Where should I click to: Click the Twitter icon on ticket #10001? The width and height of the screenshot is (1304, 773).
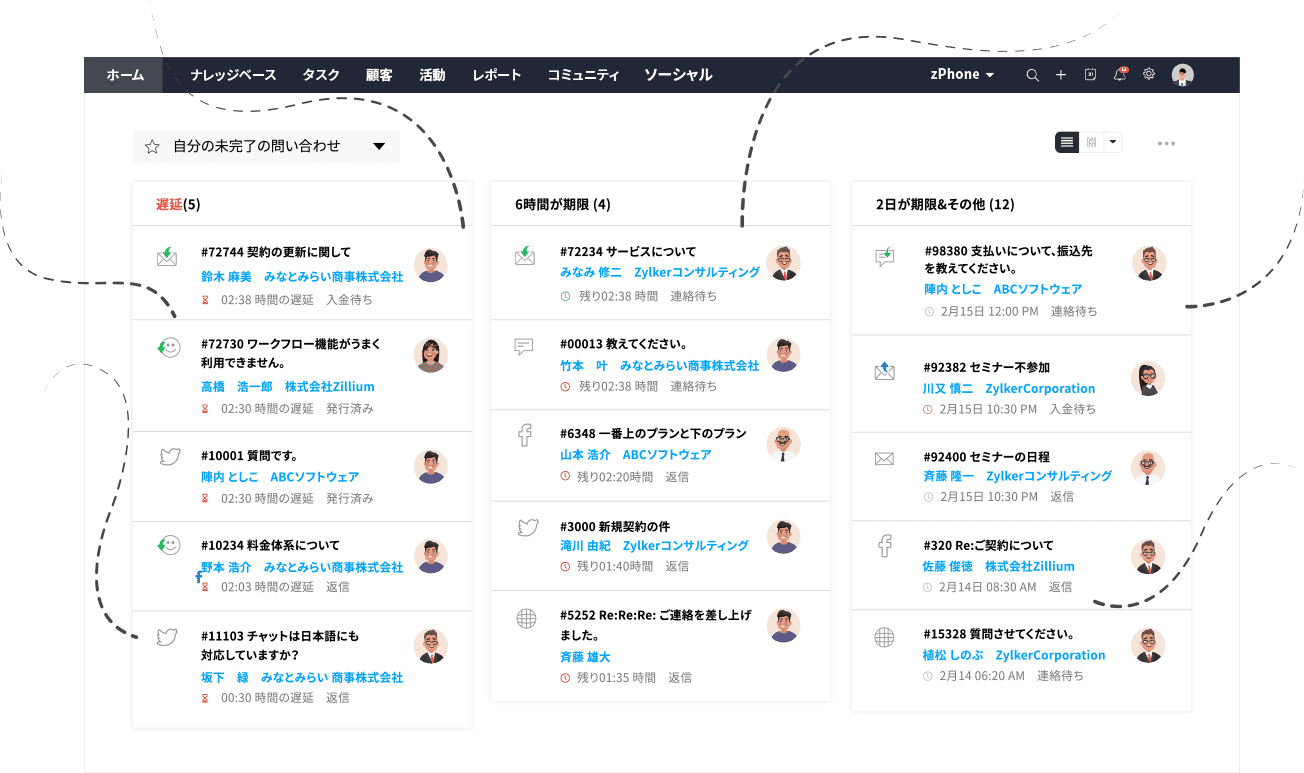tap(167, 456)
